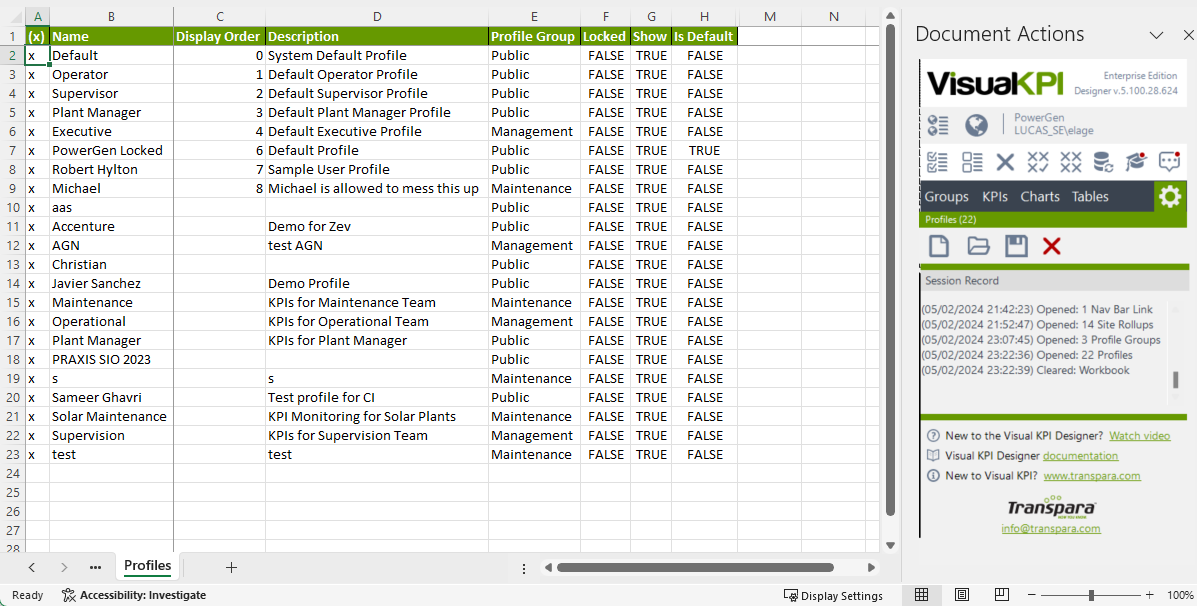The width and height of the screenshot is (1197, 606).
Task: Click the unchecked list deselect-all icon
Action: 972,162
